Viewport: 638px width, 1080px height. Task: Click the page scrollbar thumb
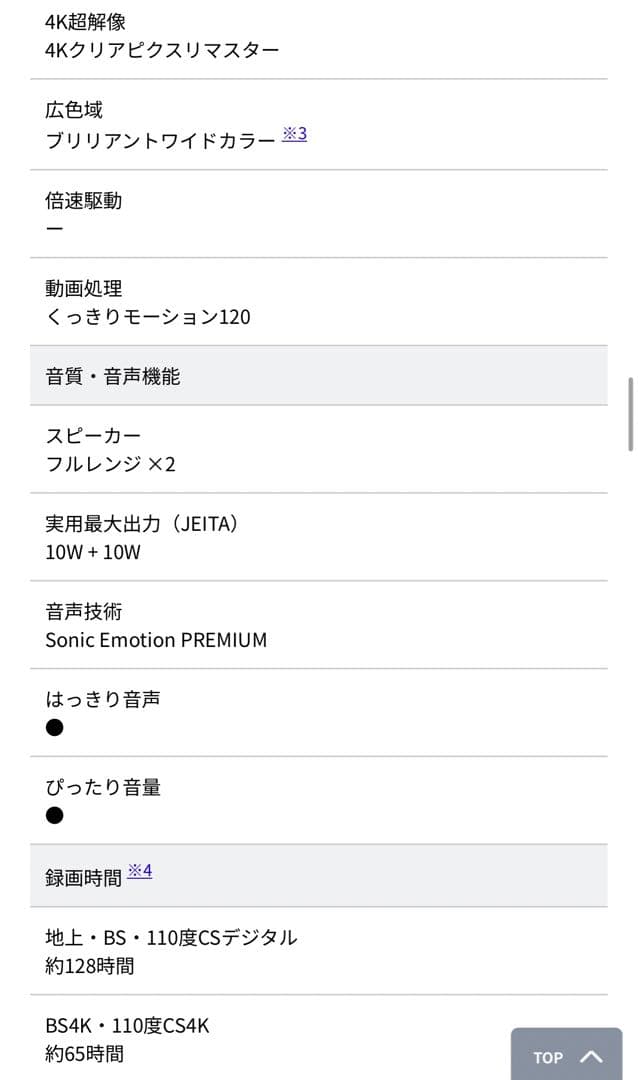click(x=631, y=413)
